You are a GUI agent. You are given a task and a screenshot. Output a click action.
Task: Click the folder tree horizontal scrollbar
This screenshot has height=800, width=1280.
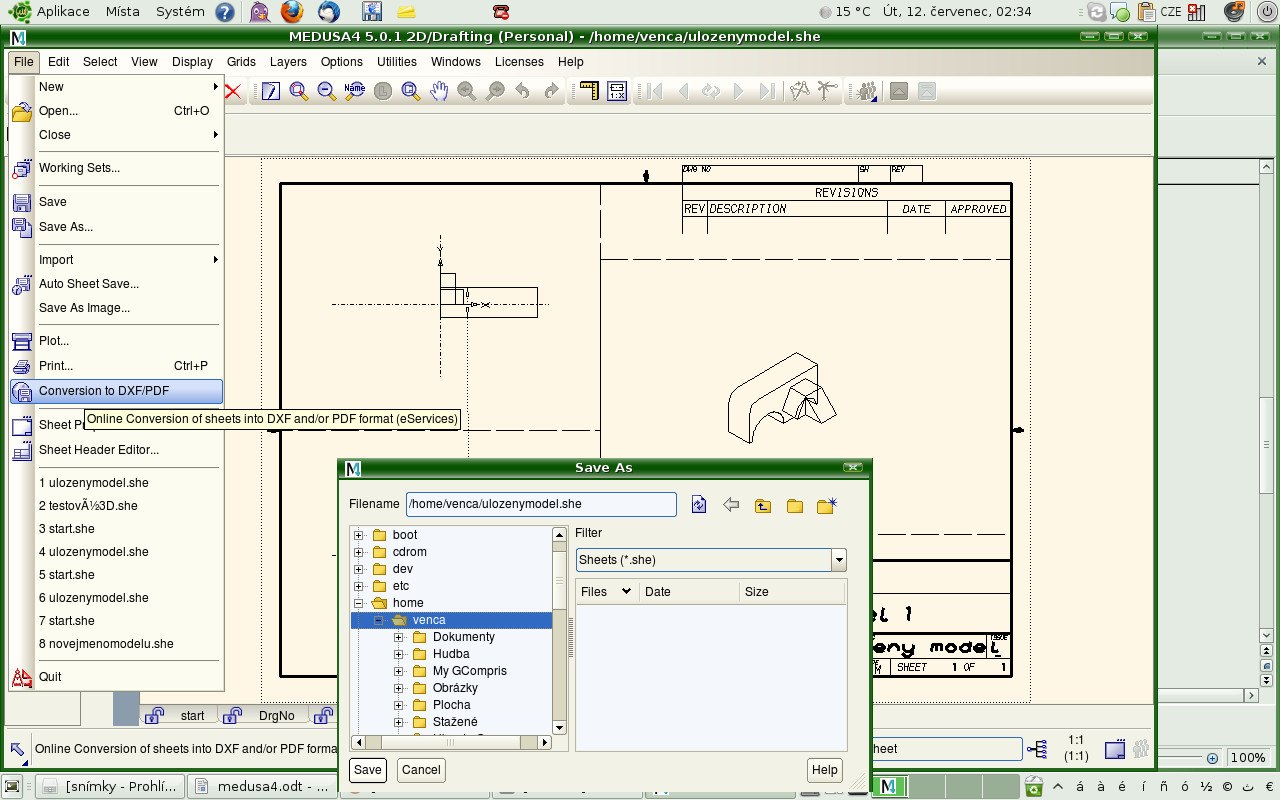452,742
